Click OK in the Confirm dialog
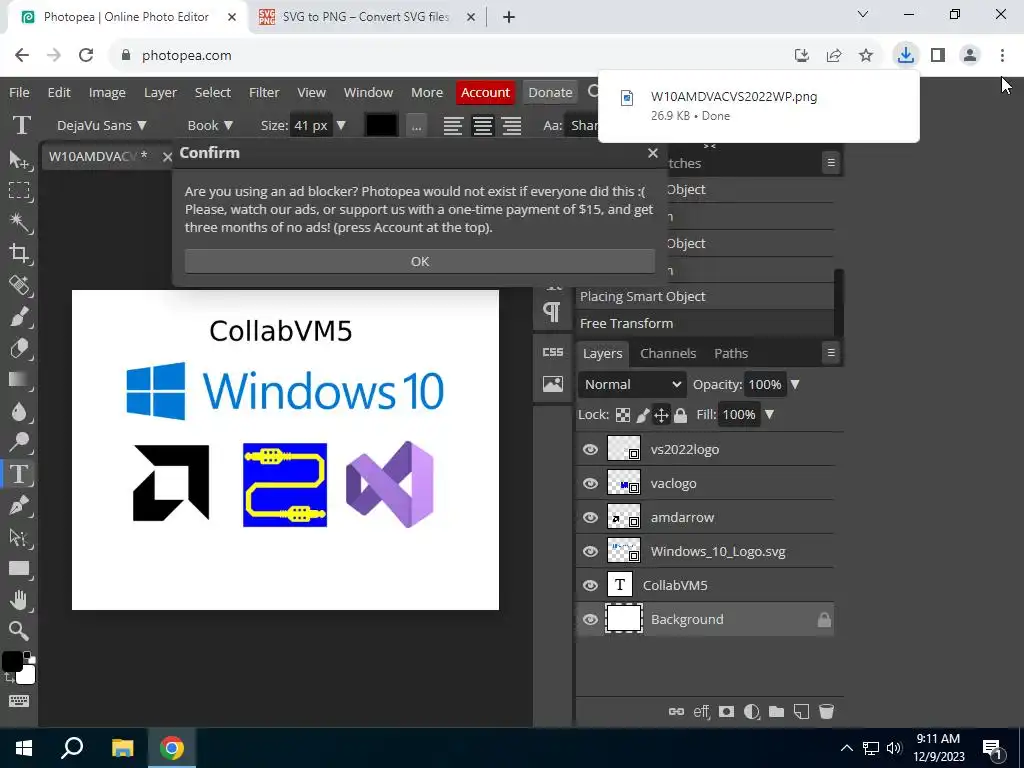The image size is (1024, 768). [420, 261]
